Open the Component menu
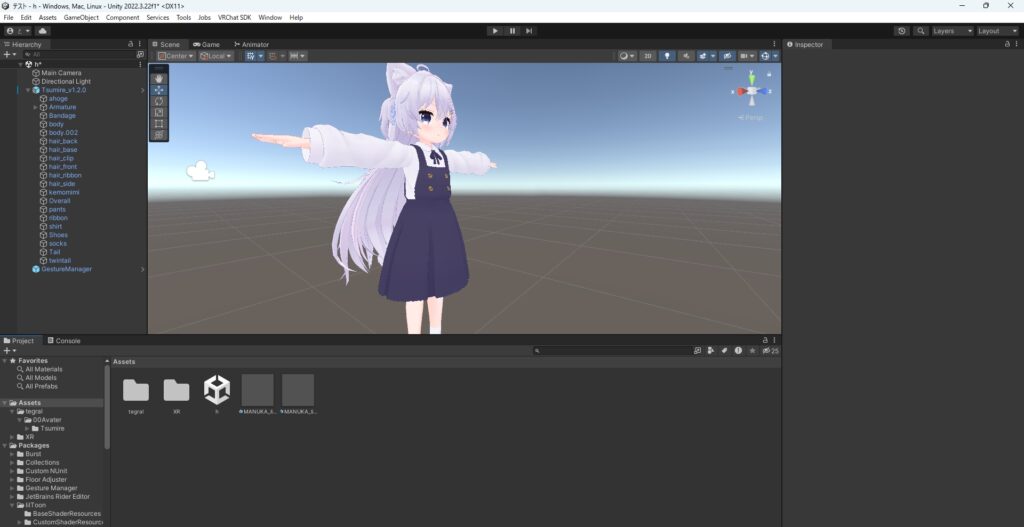 coord(122,18)
